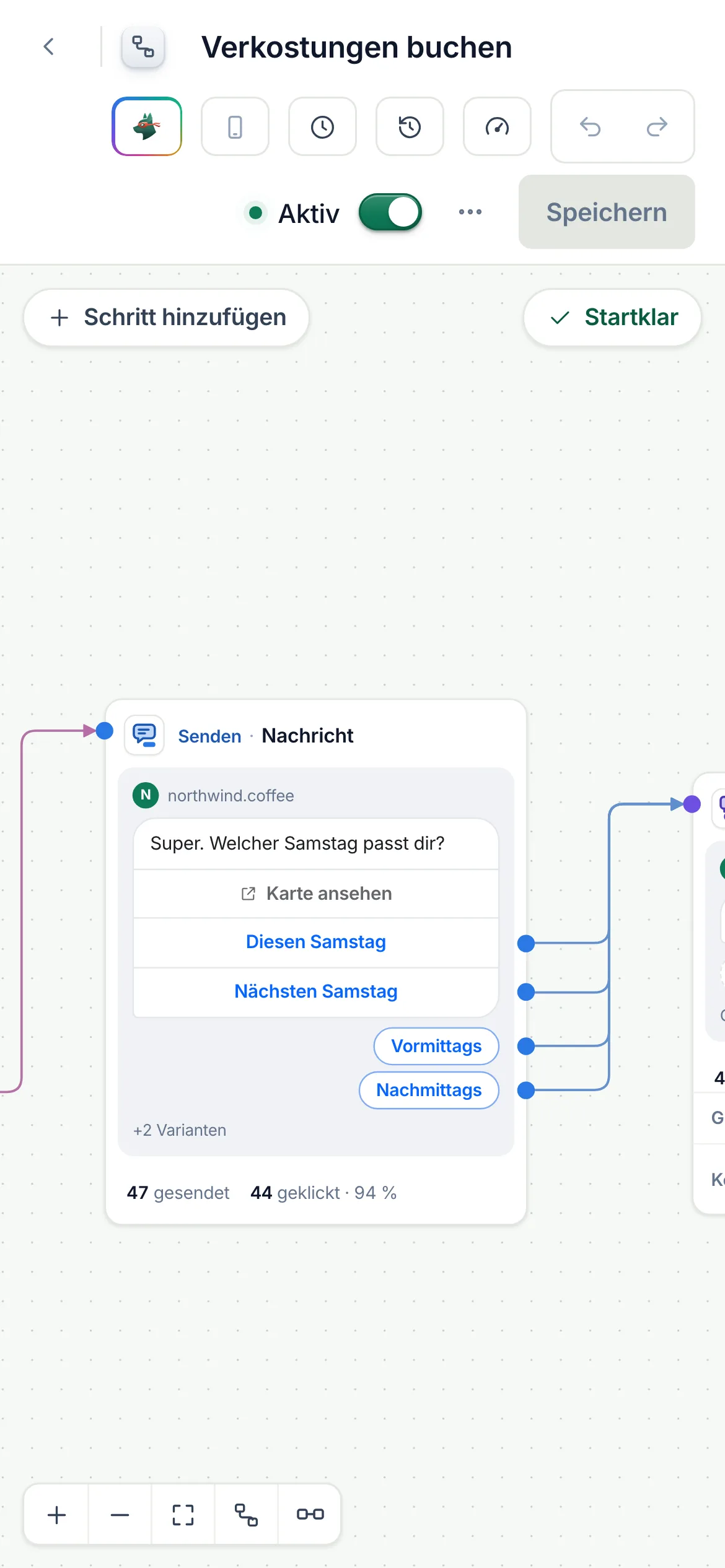The image size is (725, 1568).
Task: Expand the +2 Varianten label
Action: (180, 1130)
